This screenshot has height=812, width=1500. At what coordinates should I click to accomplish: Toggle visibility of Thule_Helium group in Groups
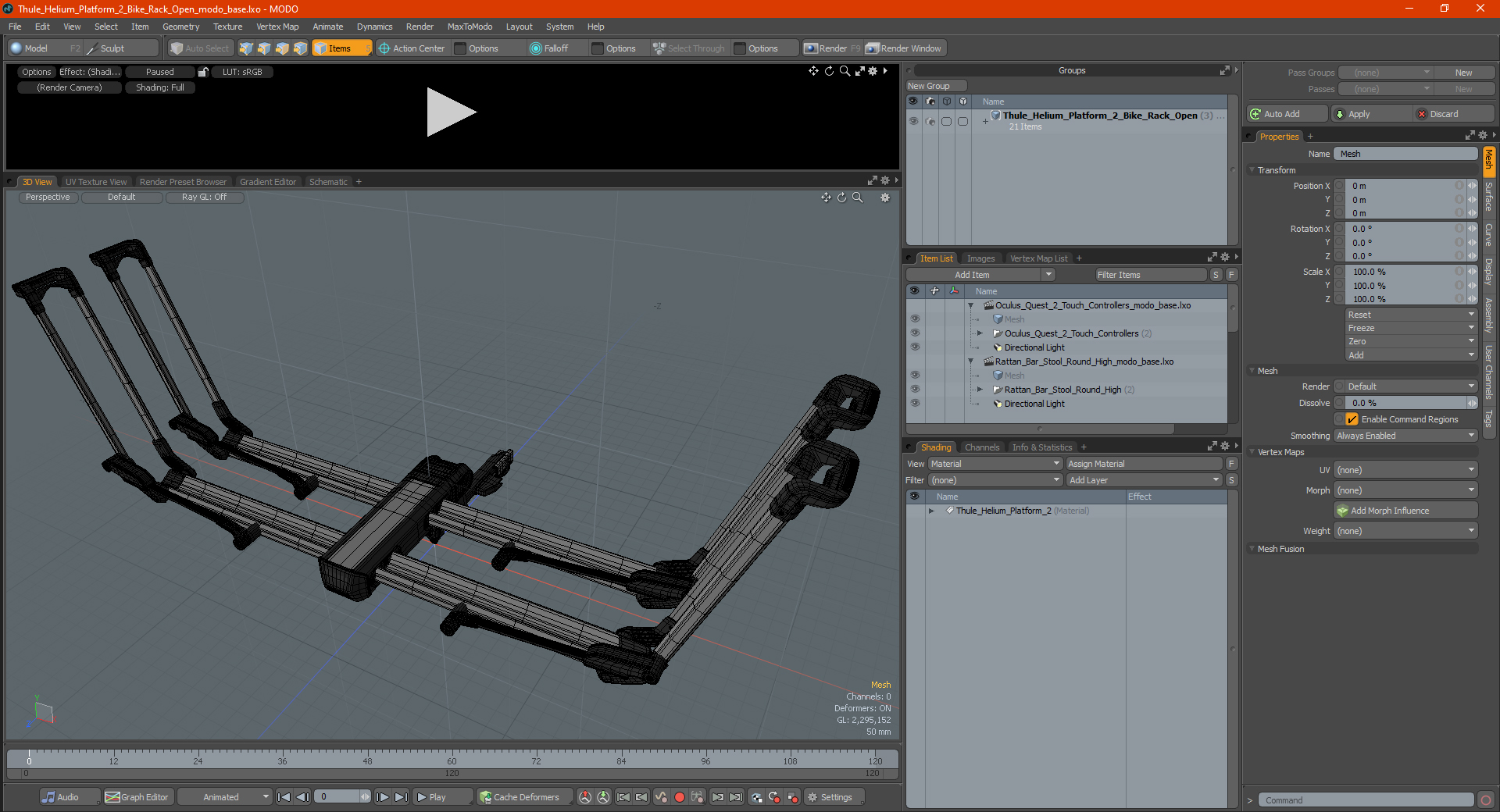point(913,121)
